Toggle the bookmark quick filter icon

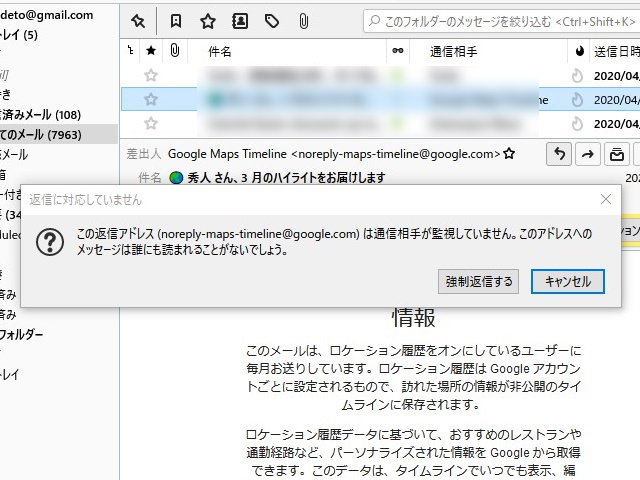176,21
